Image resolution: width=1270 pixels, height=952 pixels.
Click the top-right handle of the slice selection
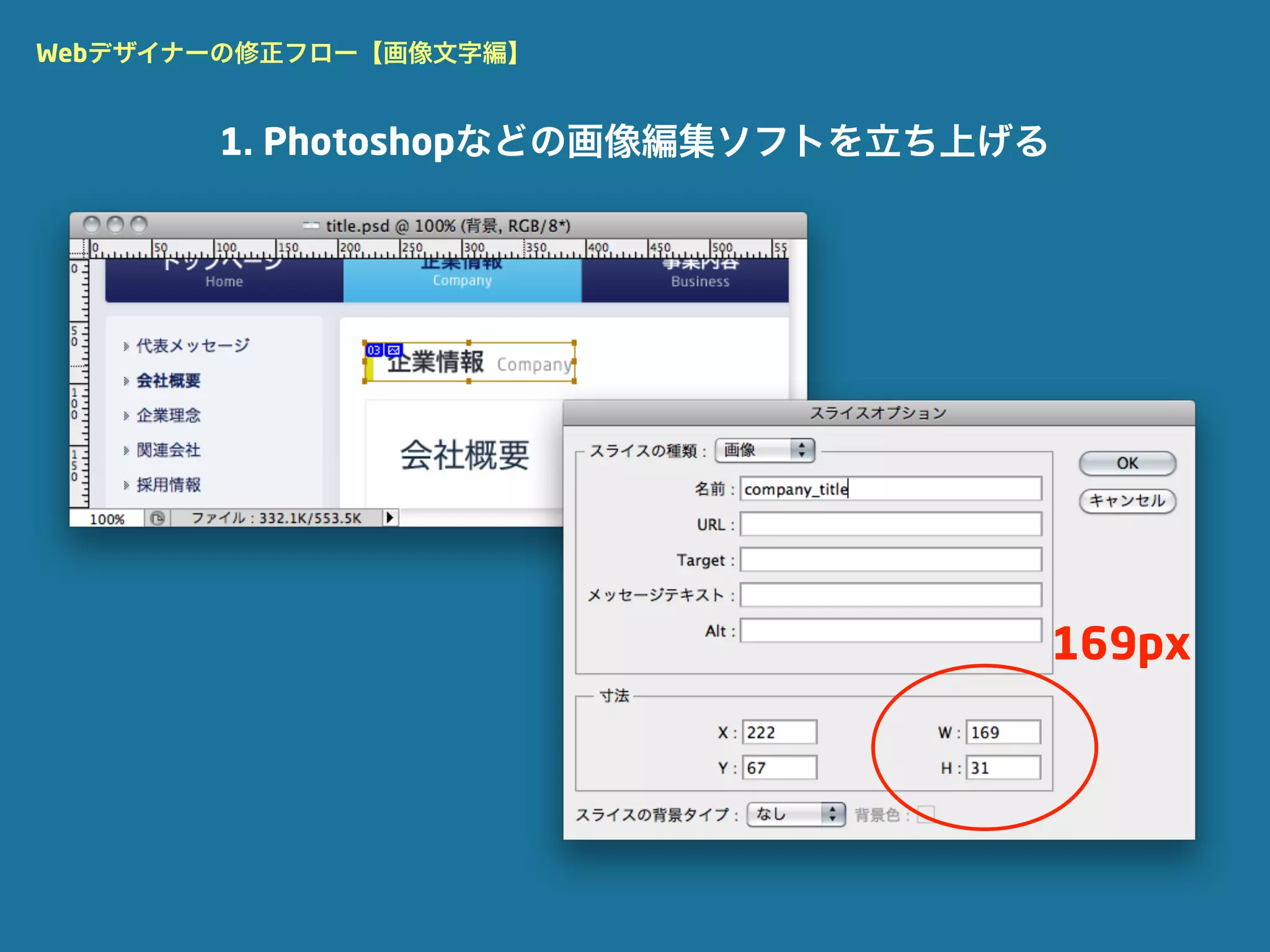[x=574, y=342]
